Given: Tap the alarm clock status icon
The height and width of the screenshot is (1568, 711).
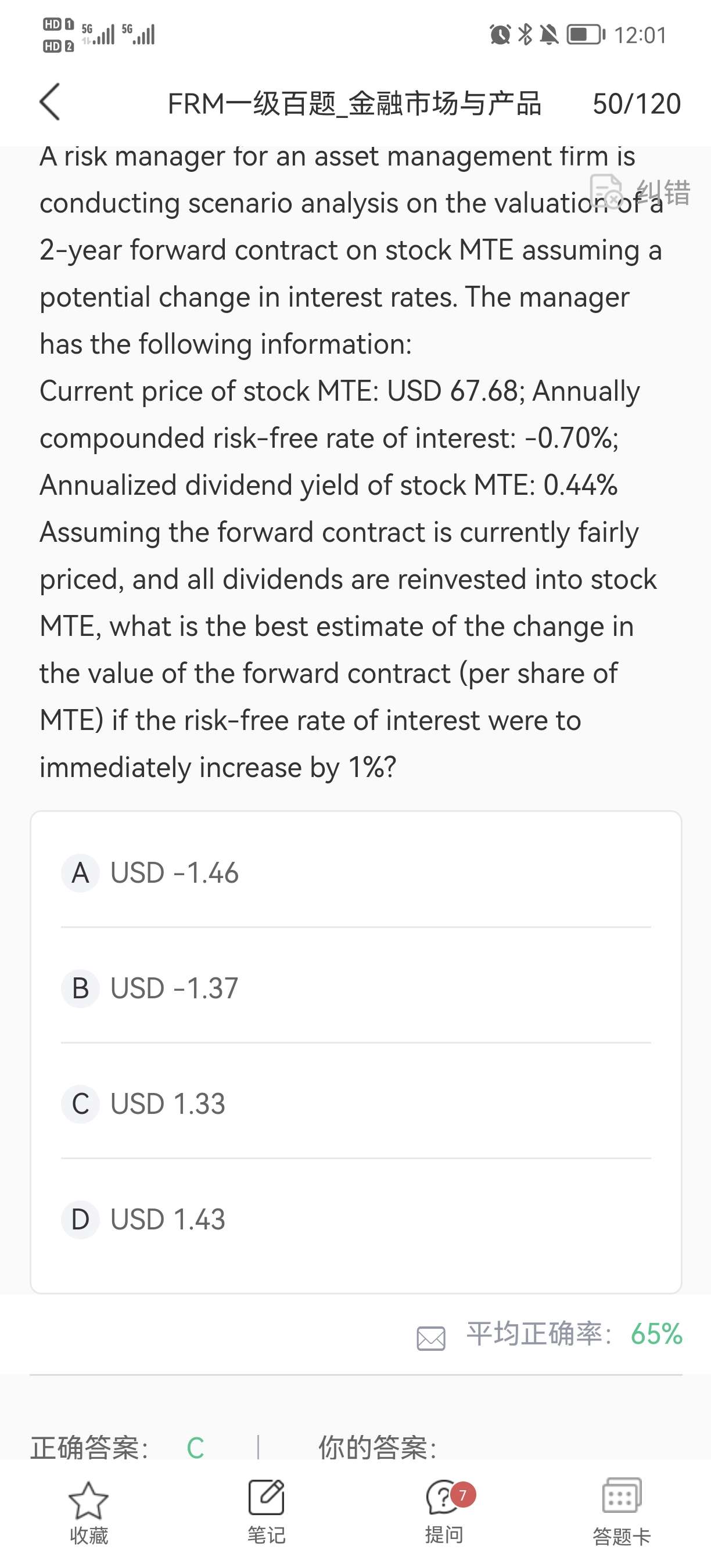Looking at the screenshot, I should (500, 35).
